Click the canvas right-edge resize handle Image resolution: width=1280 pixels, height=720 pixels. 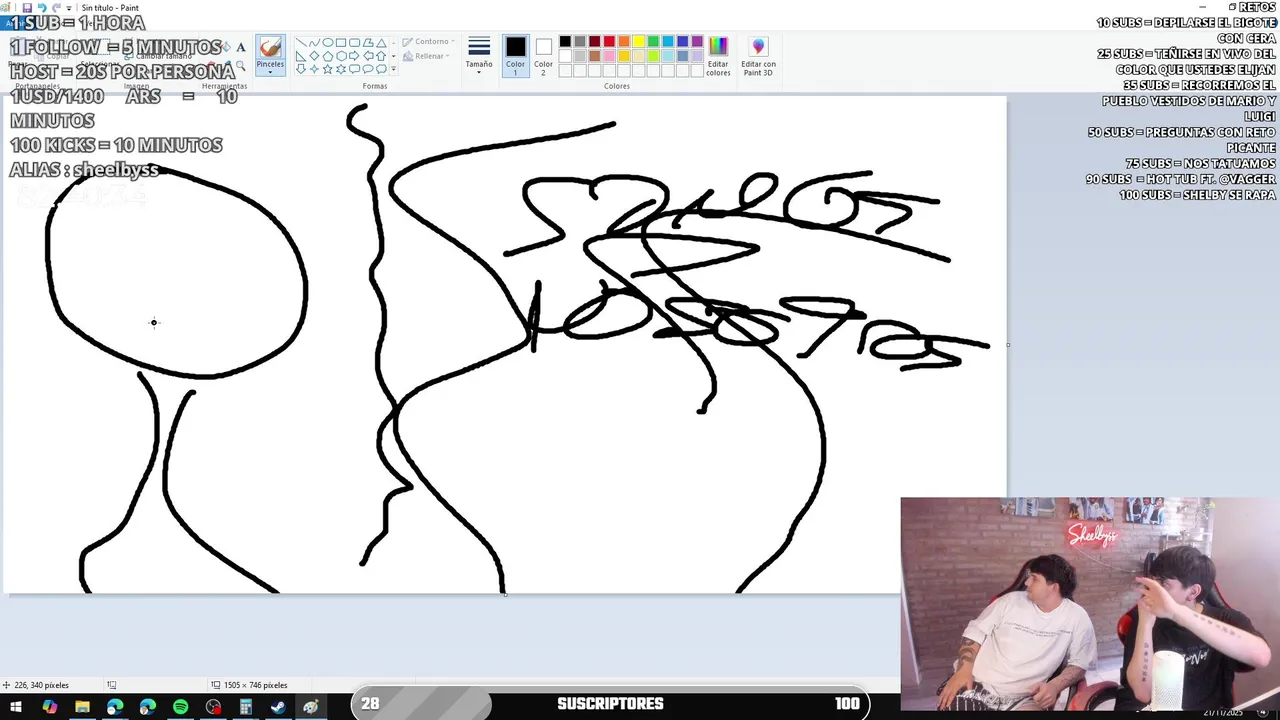[x=1008, y=345]
